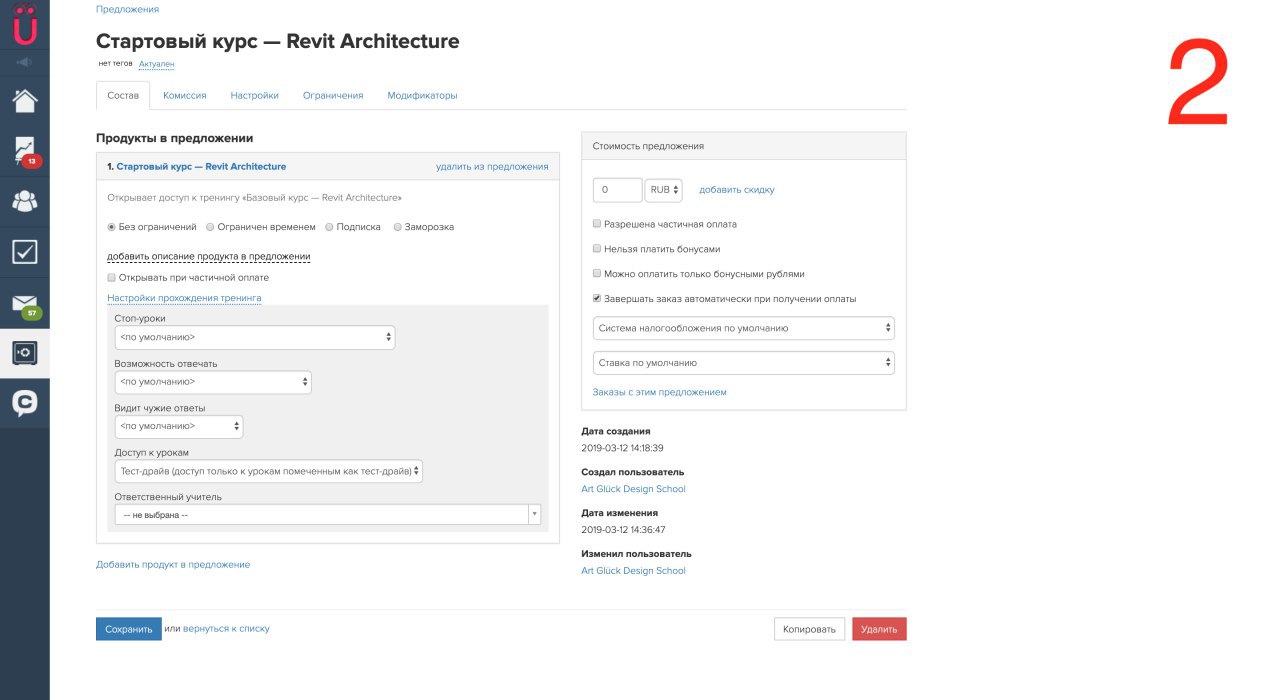
Task: Click the 'Копировать' button
Action: point(809,629)
